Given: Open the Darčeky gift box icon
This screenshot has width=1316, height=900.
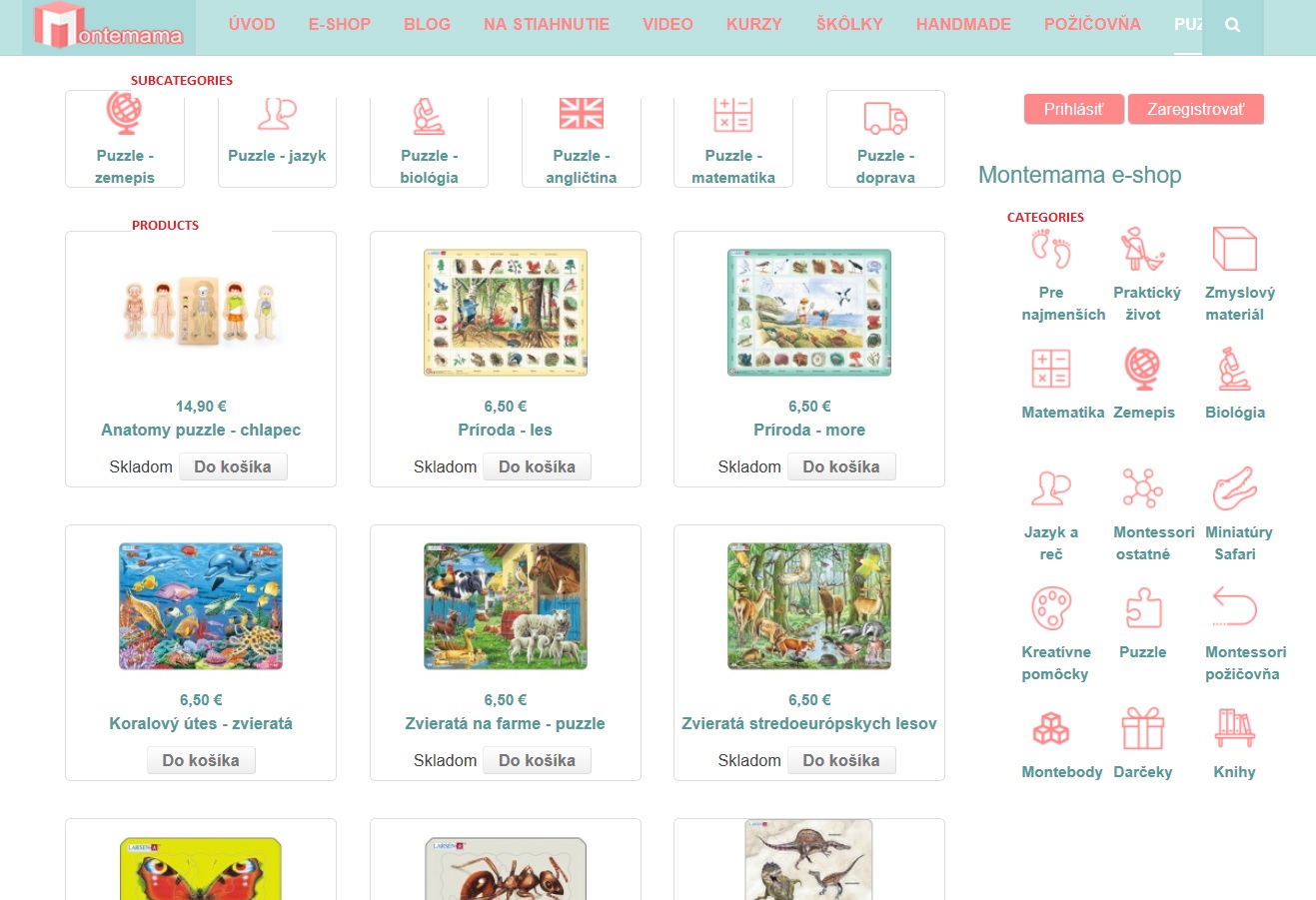Looking at the screenshot, I should (x=1143, y=728).
